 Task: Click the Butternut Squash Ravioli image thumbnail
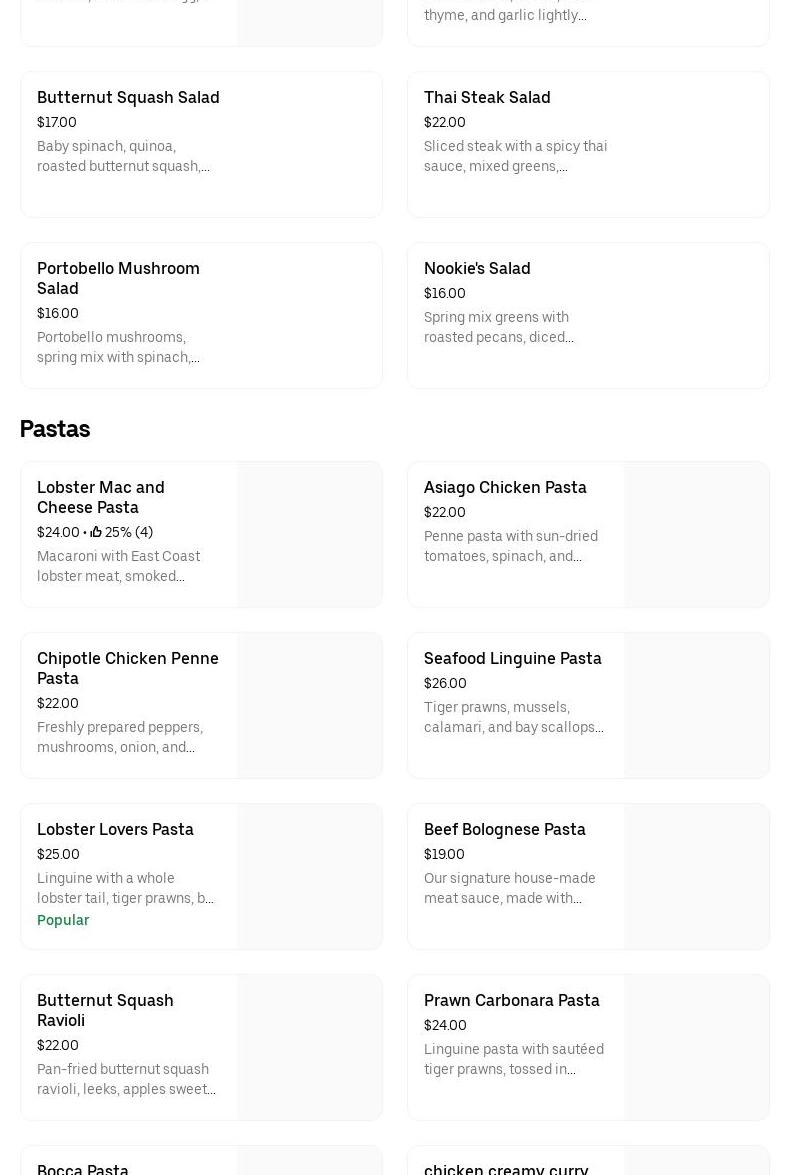pyautogui.click(x=309, y=1047)
